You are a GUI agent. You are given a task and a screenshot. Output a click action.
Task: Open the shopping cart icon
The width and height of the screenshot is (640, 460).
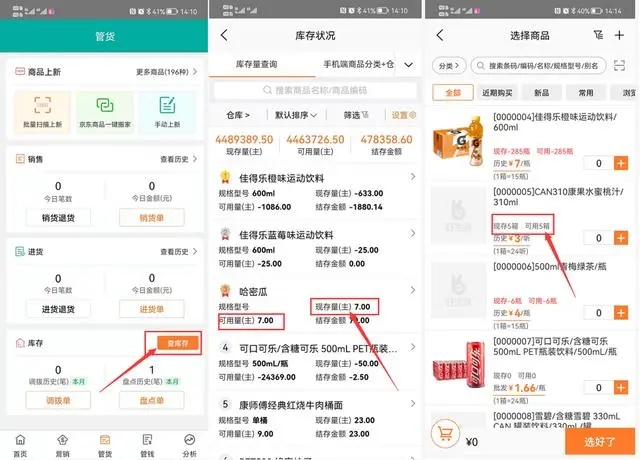coord(445,433)
